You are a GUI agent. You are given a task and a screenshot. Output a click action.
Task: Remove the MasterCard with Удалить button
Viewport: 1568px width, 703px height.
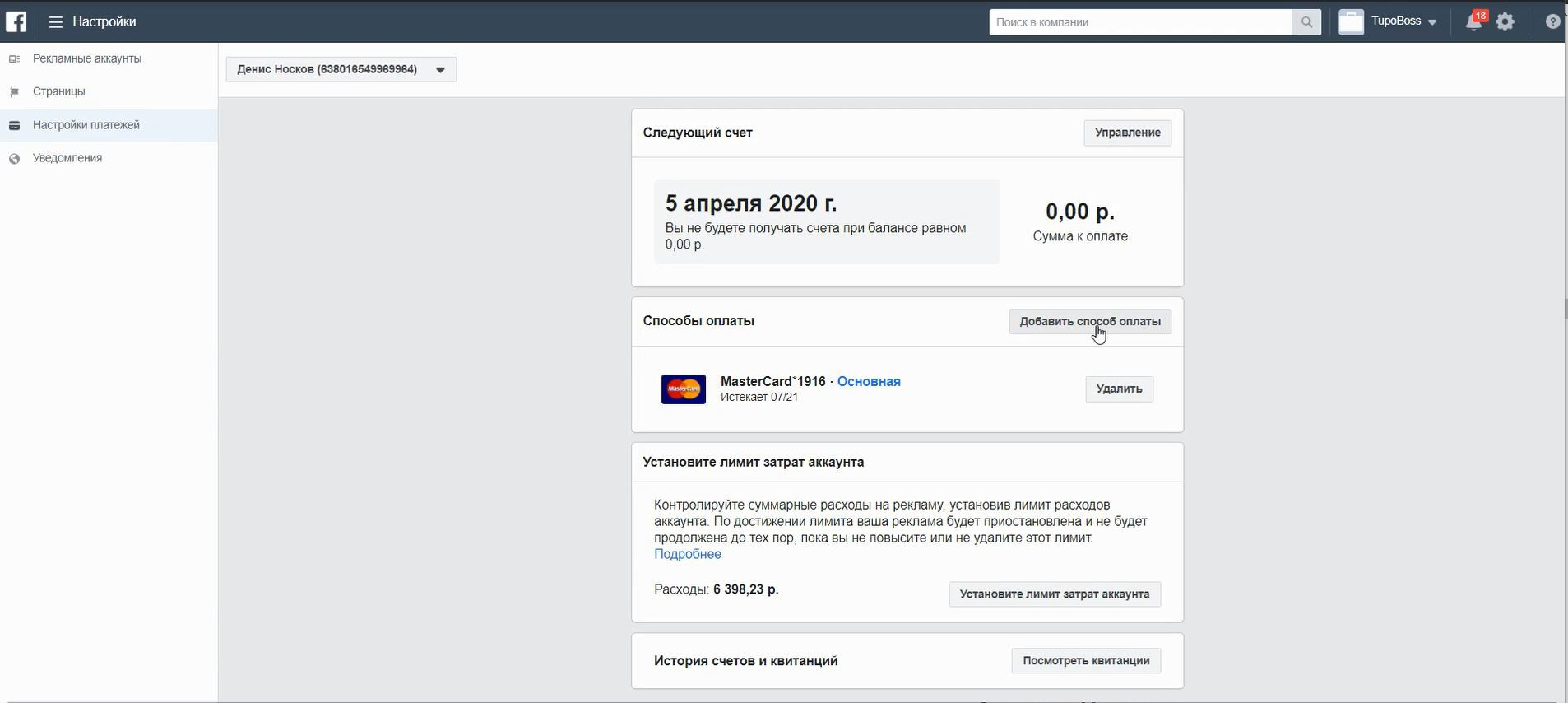tap(1119, 389)
